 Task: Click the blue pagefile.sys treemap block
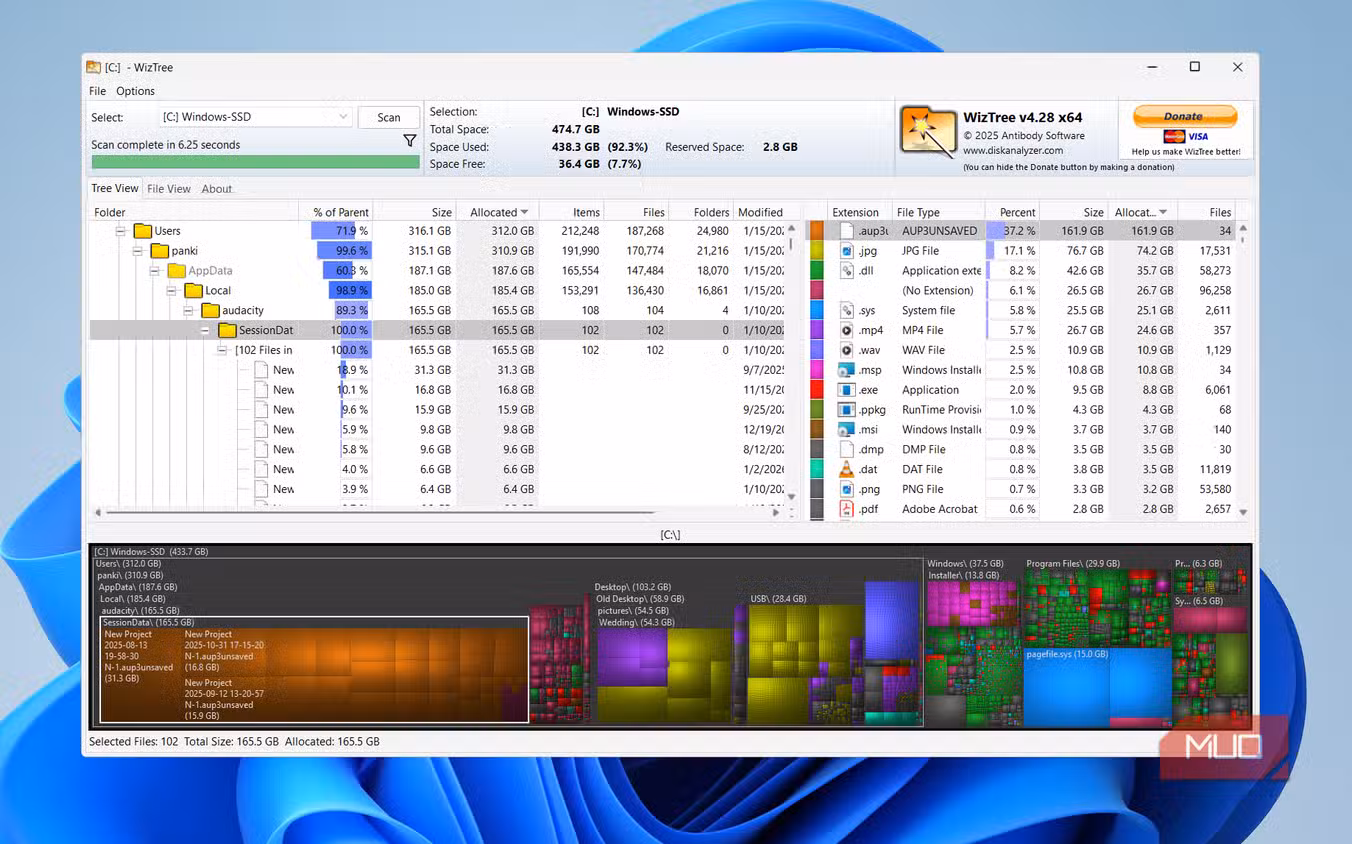point(1097,688)
